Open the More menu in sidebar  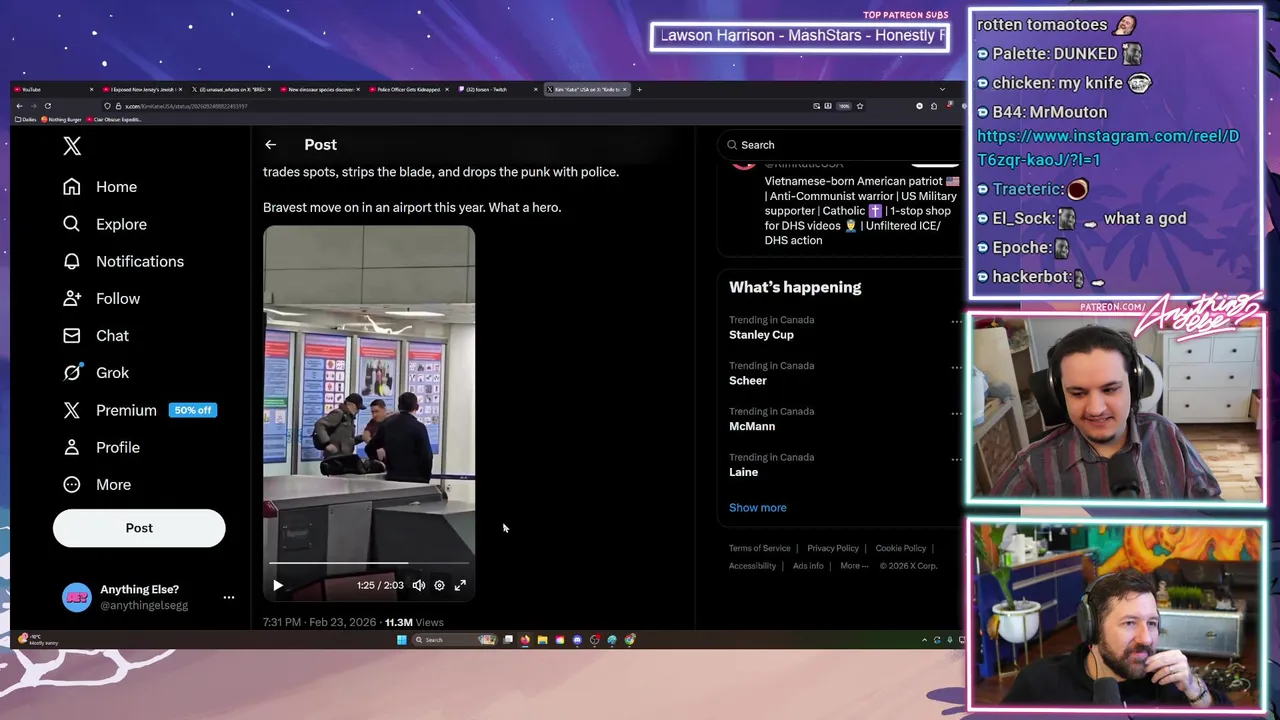coord(97,484)
